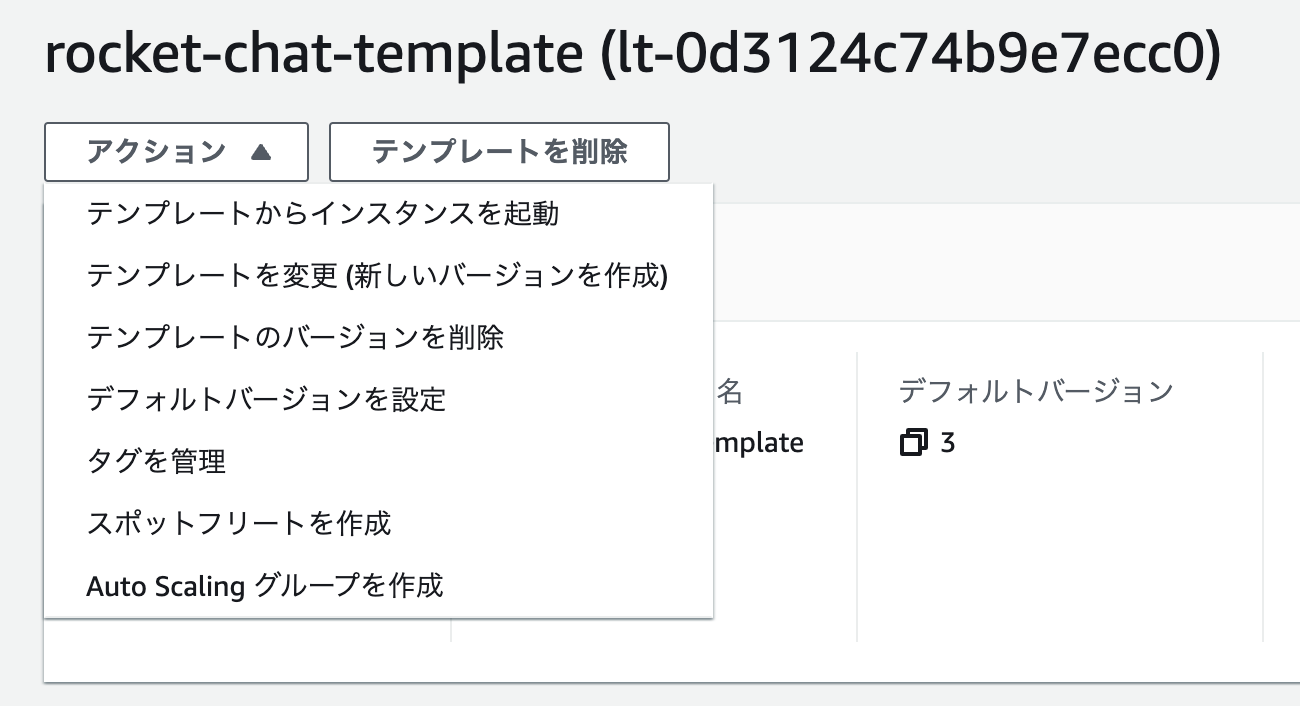Image resolution: width=1300 pixels, height=706 pixels.
Task: Click the partially hidden template name value
Action: (759, 443)
